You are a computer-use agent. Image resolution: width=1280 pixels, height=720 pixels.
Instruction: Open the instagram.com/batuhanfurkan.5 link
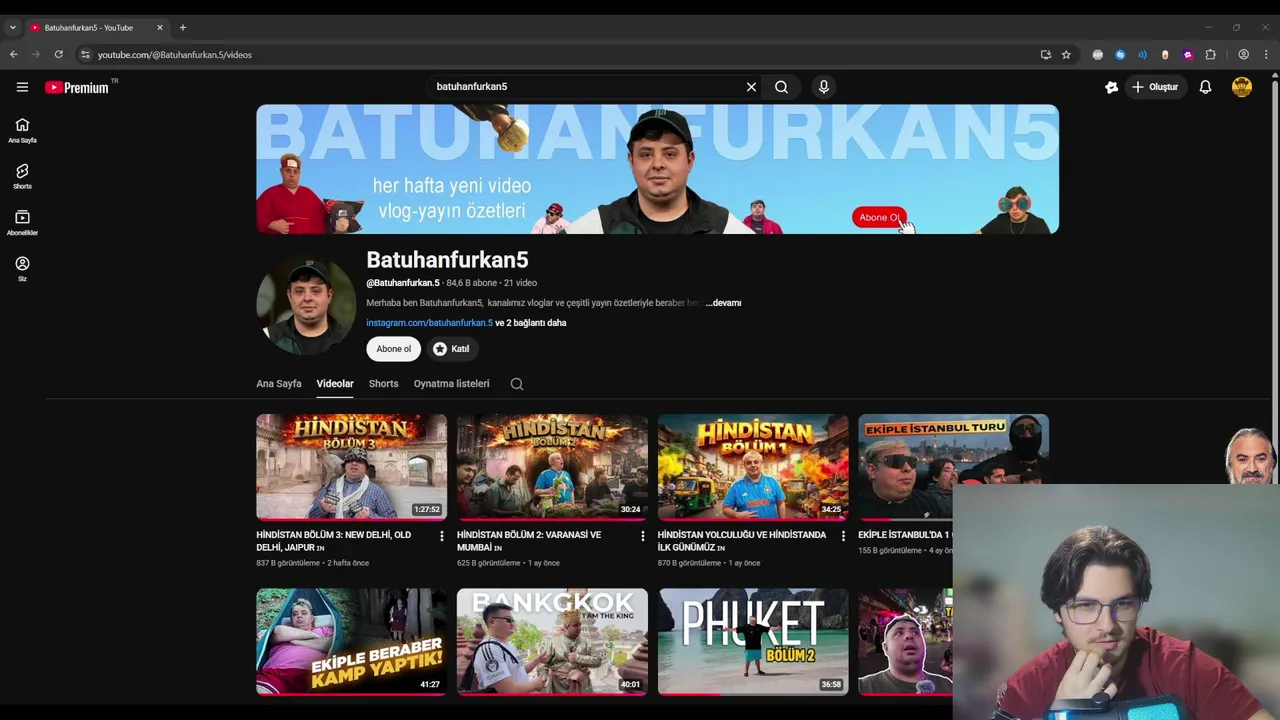(x=429, y=323)
